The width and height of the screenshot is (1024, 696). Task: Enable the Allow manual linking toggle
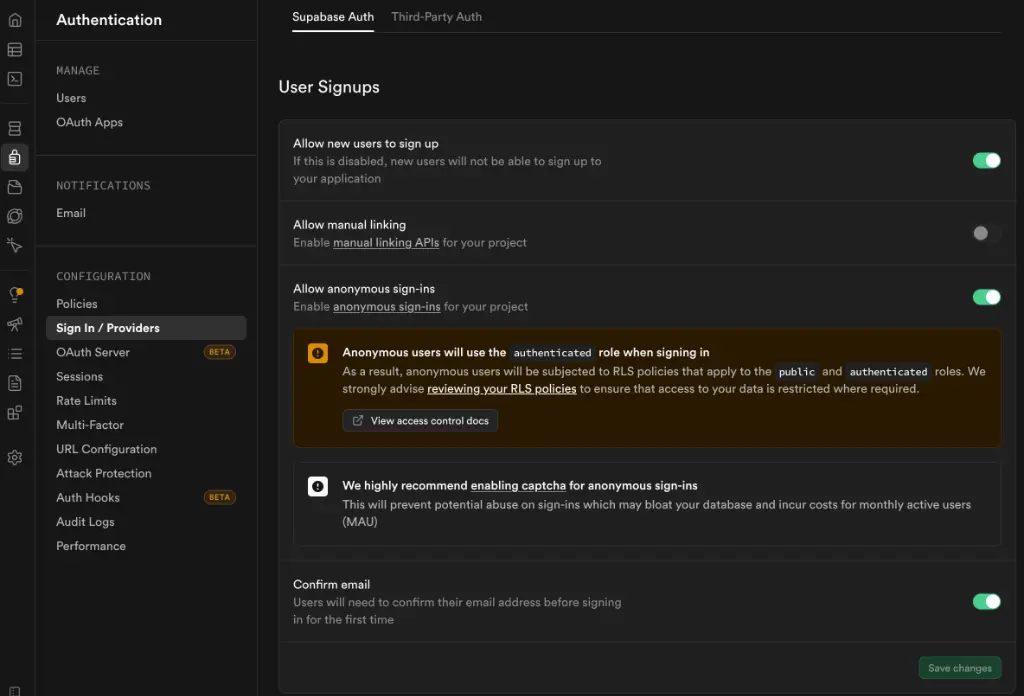[x=986, y=234]
